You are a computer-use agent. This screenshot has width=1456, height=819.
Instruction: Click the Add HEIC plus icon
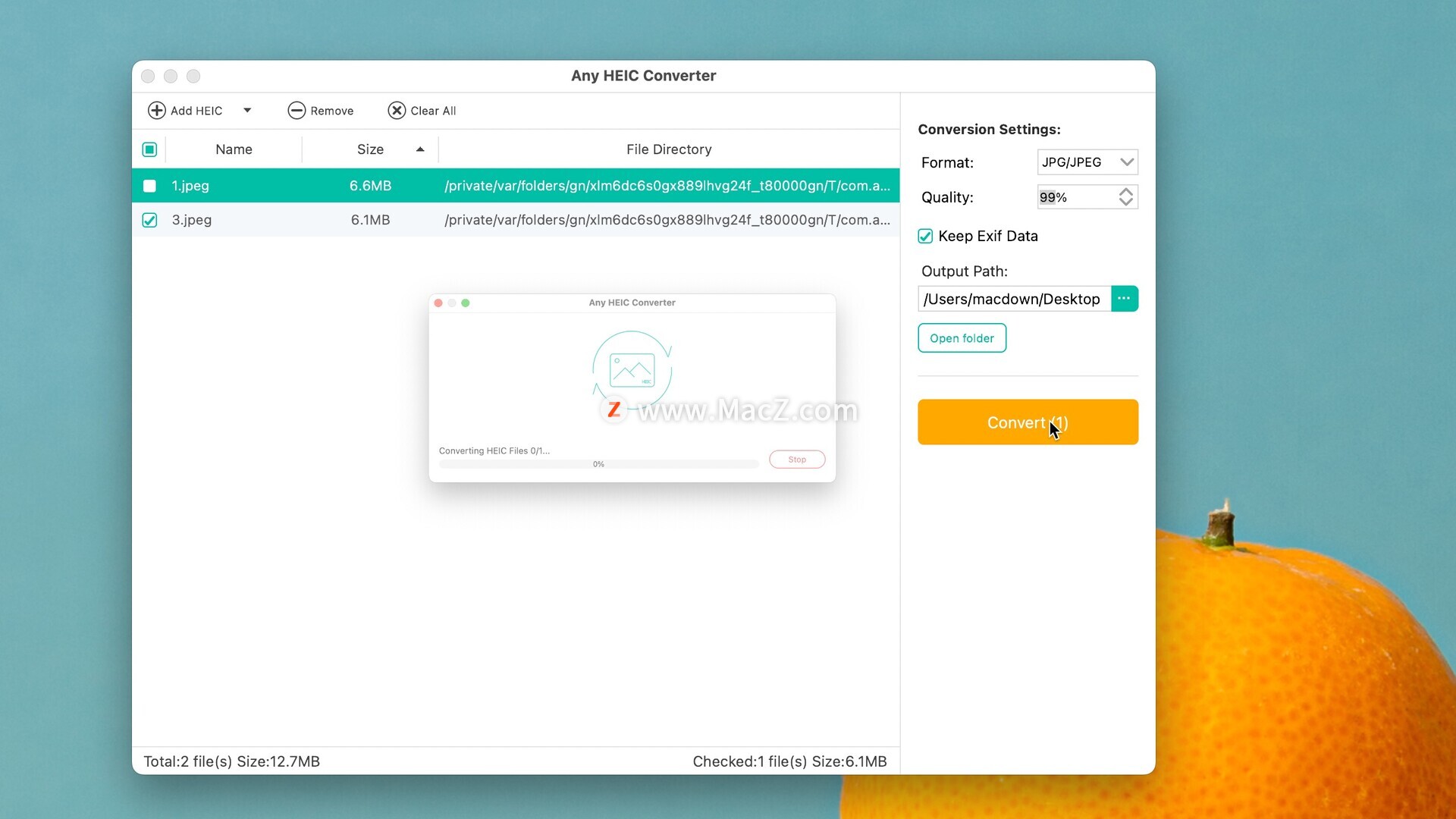[x=156, y=111]
